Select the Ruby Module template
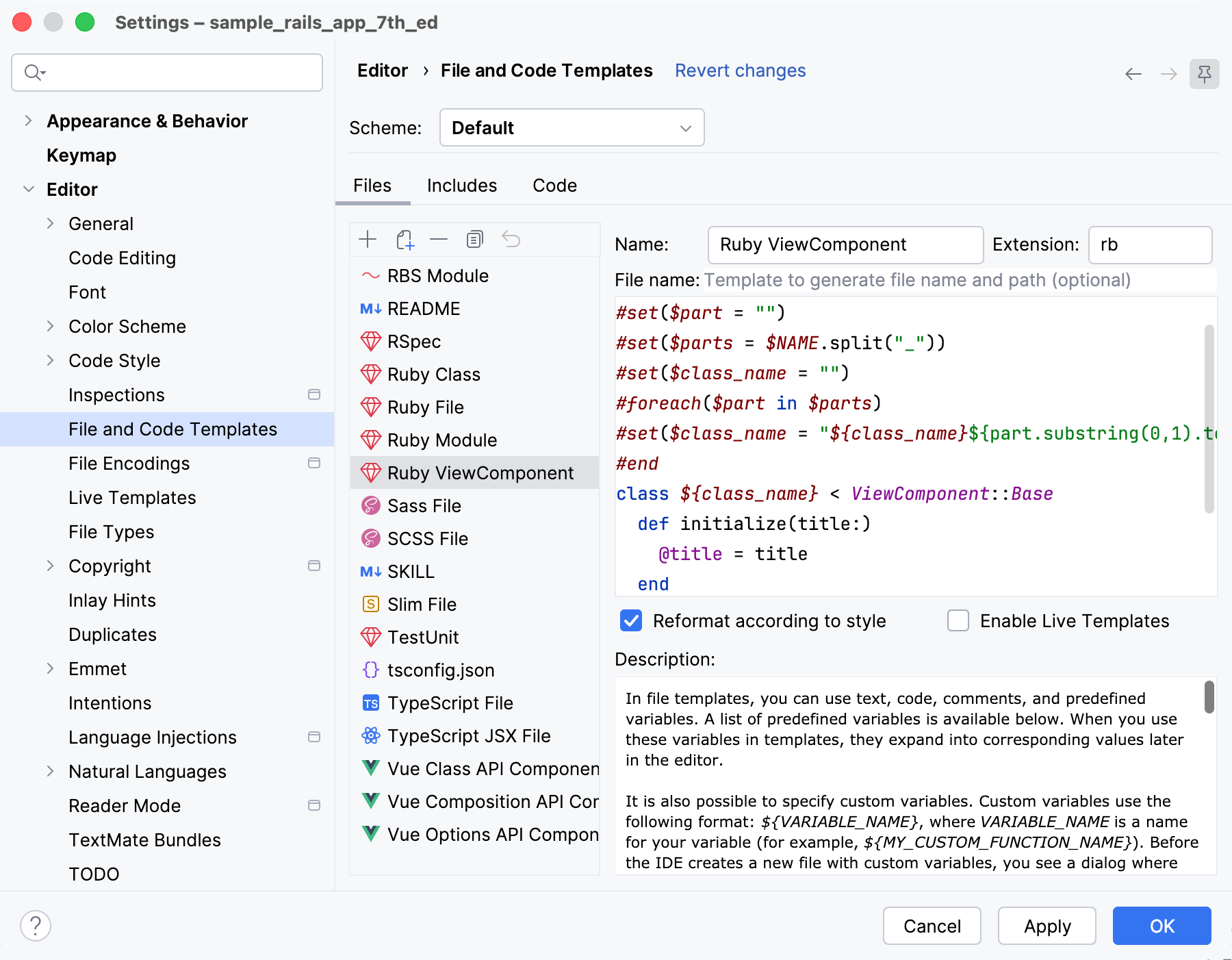 coord(474,440)
